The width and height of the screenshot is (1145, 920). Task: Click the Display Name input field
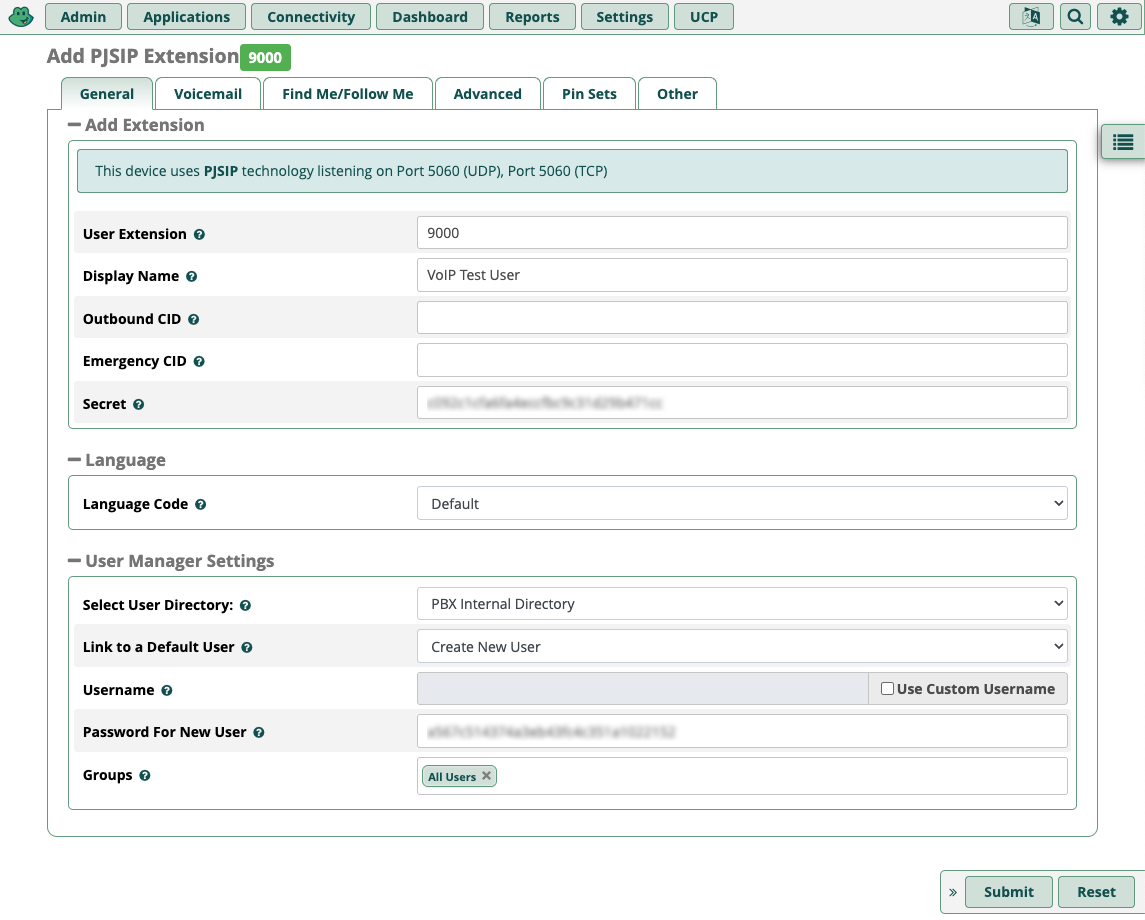coord(742,275)
